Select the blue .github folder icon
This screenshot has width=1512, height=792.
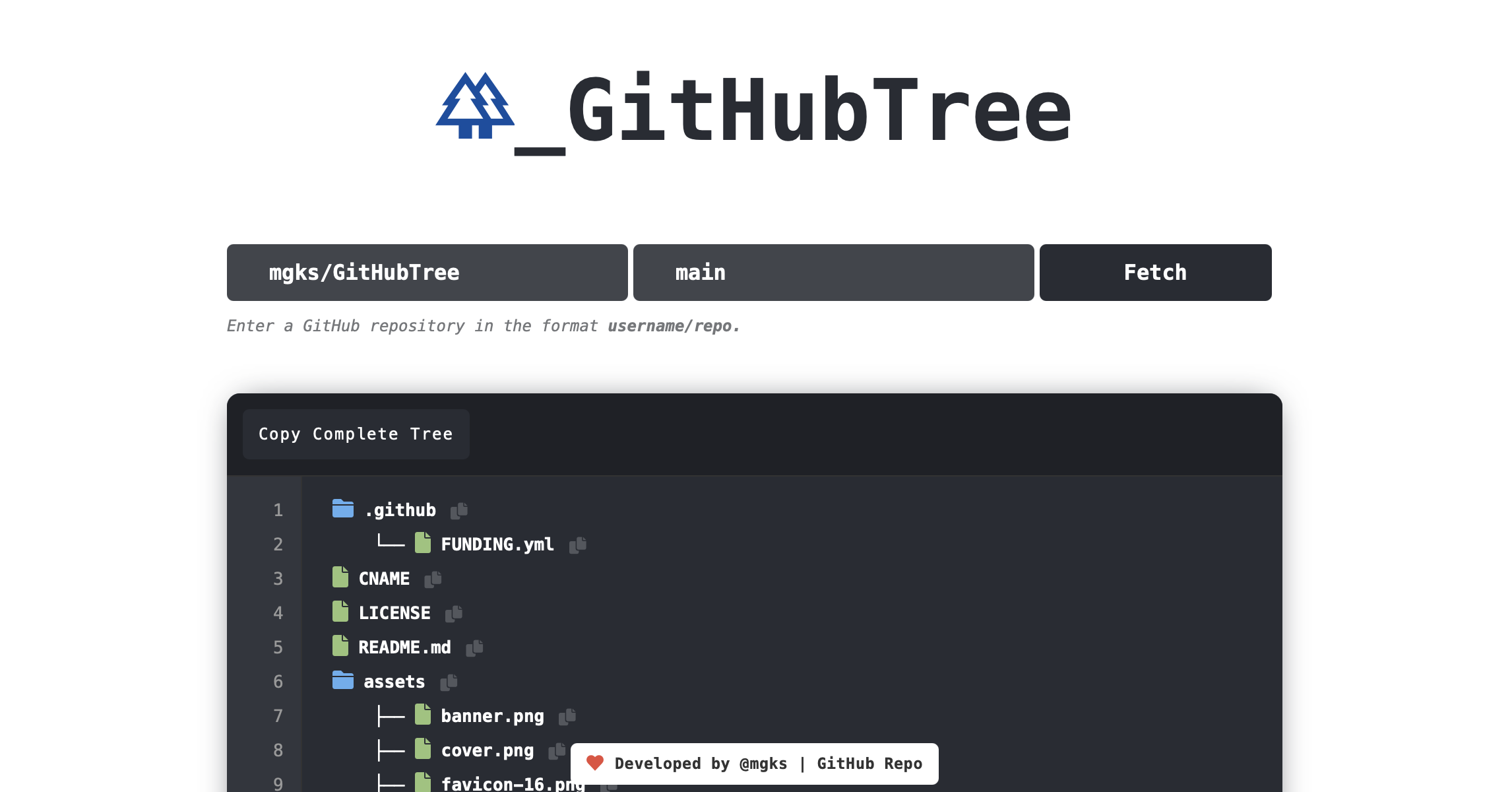click(x=342, y=509)
